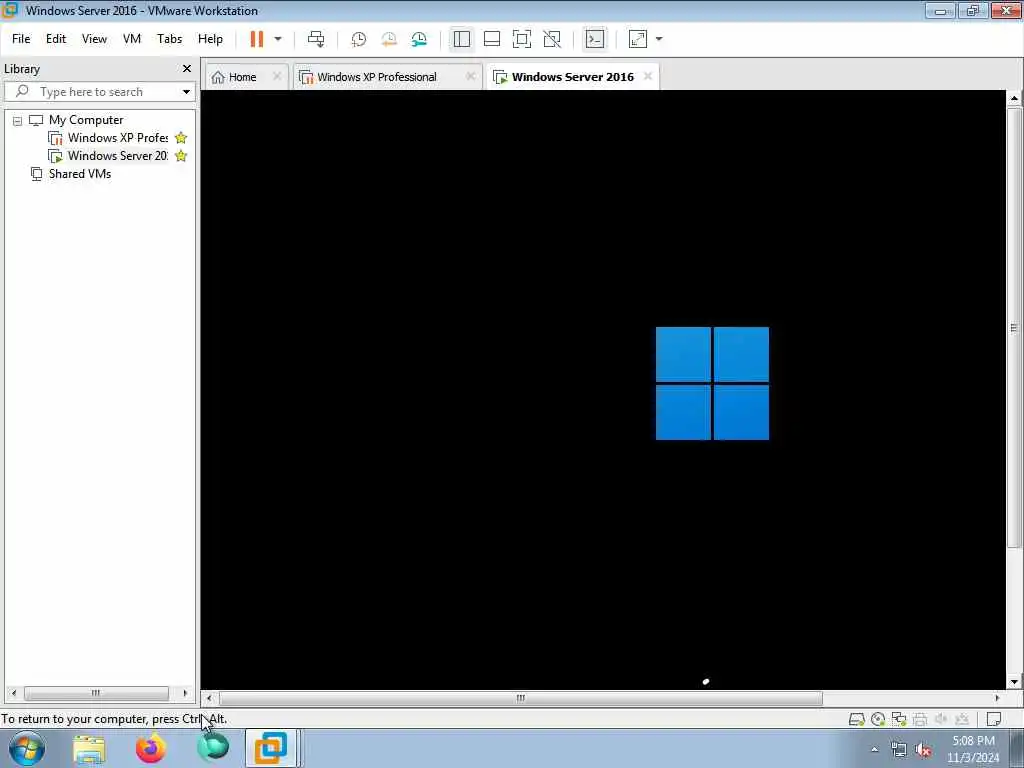Click the library scrollbar left arrow

tap(14, 693)
